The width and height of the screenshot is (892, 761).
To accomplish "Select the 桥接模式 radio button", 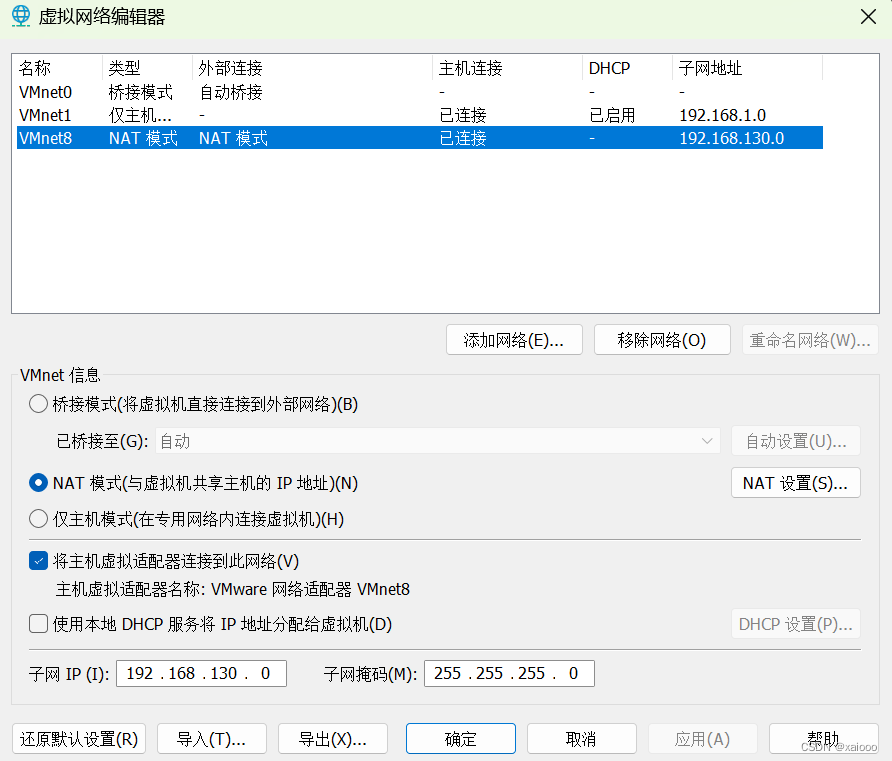I will (38, 404).
